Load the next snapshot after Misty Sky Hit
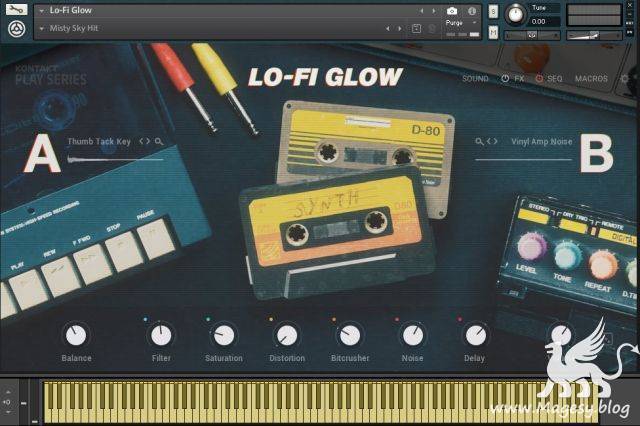The width and height of the screenshot is (640, 426). [x=400, y=29]
